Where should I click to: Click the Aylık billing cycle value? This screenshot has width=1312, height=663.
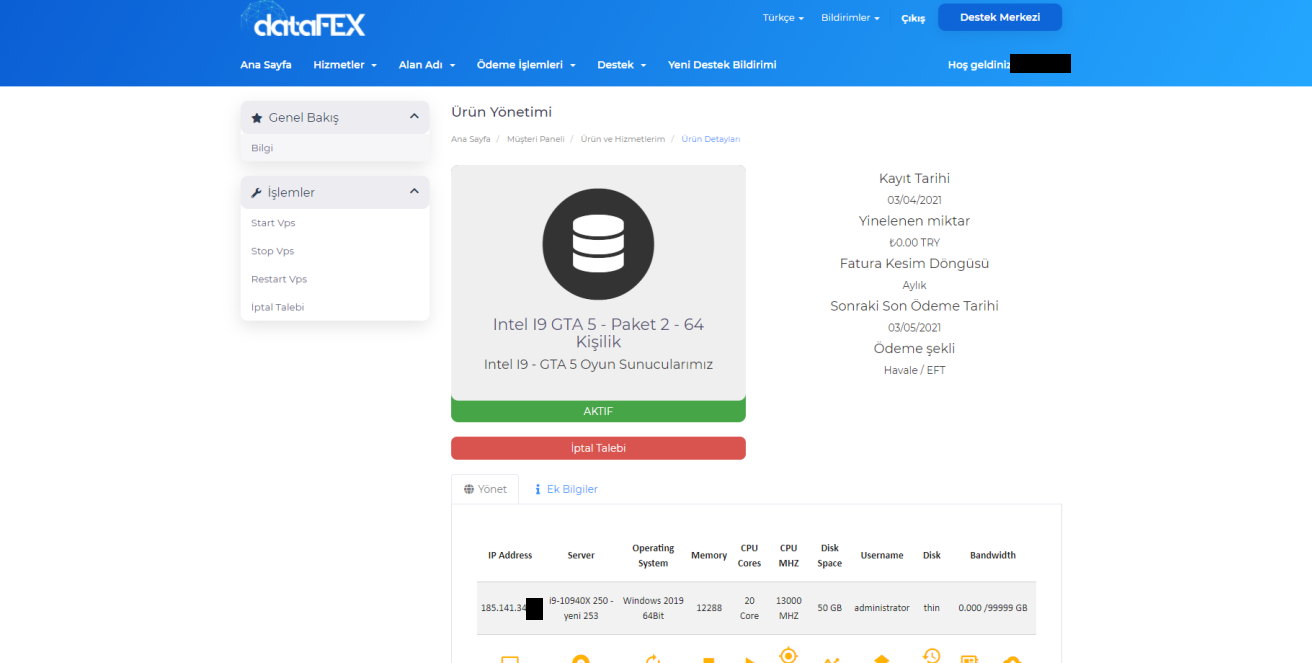(914, 285)
